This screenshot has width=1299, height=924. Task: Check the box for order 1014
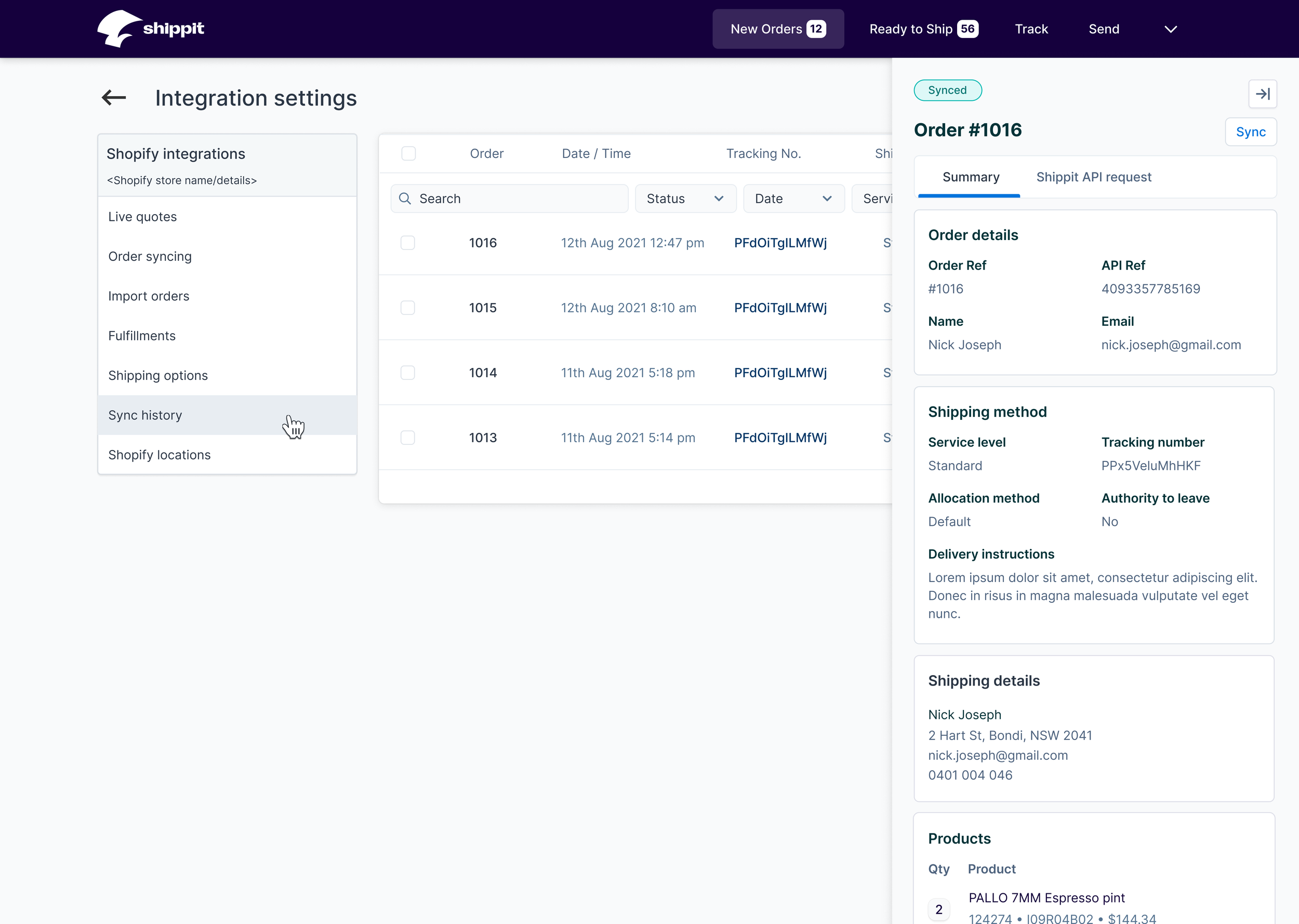[408, 373]
